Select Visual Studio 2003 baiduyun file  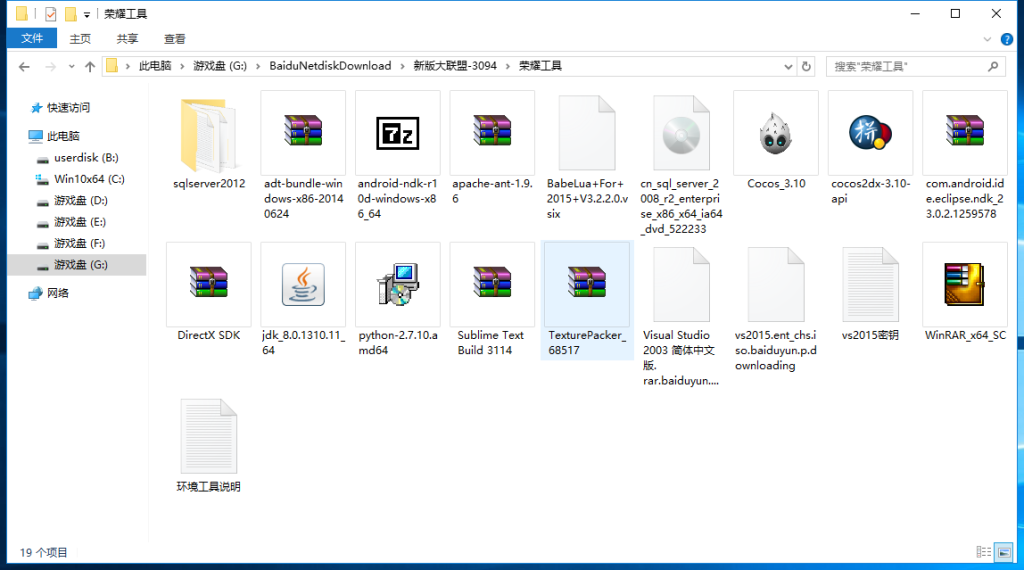click(x=681, y=284)
